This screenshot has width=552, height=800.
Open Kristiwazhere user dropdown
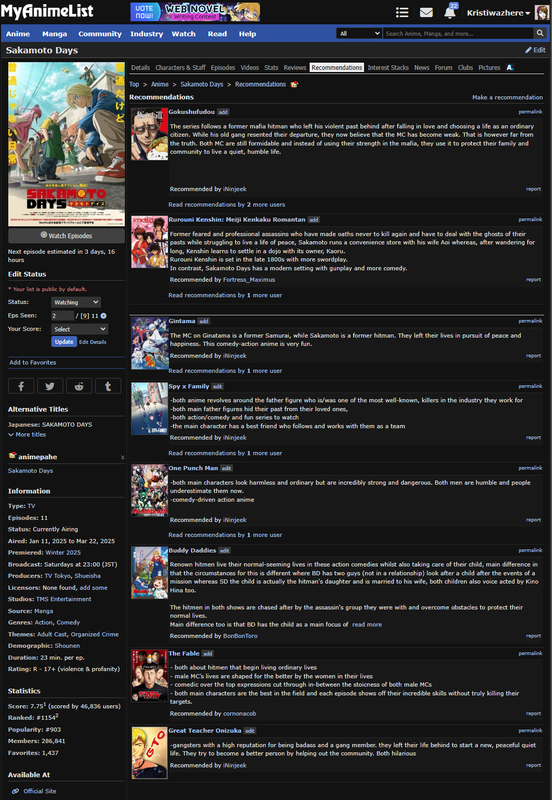(x=498, y=13)
